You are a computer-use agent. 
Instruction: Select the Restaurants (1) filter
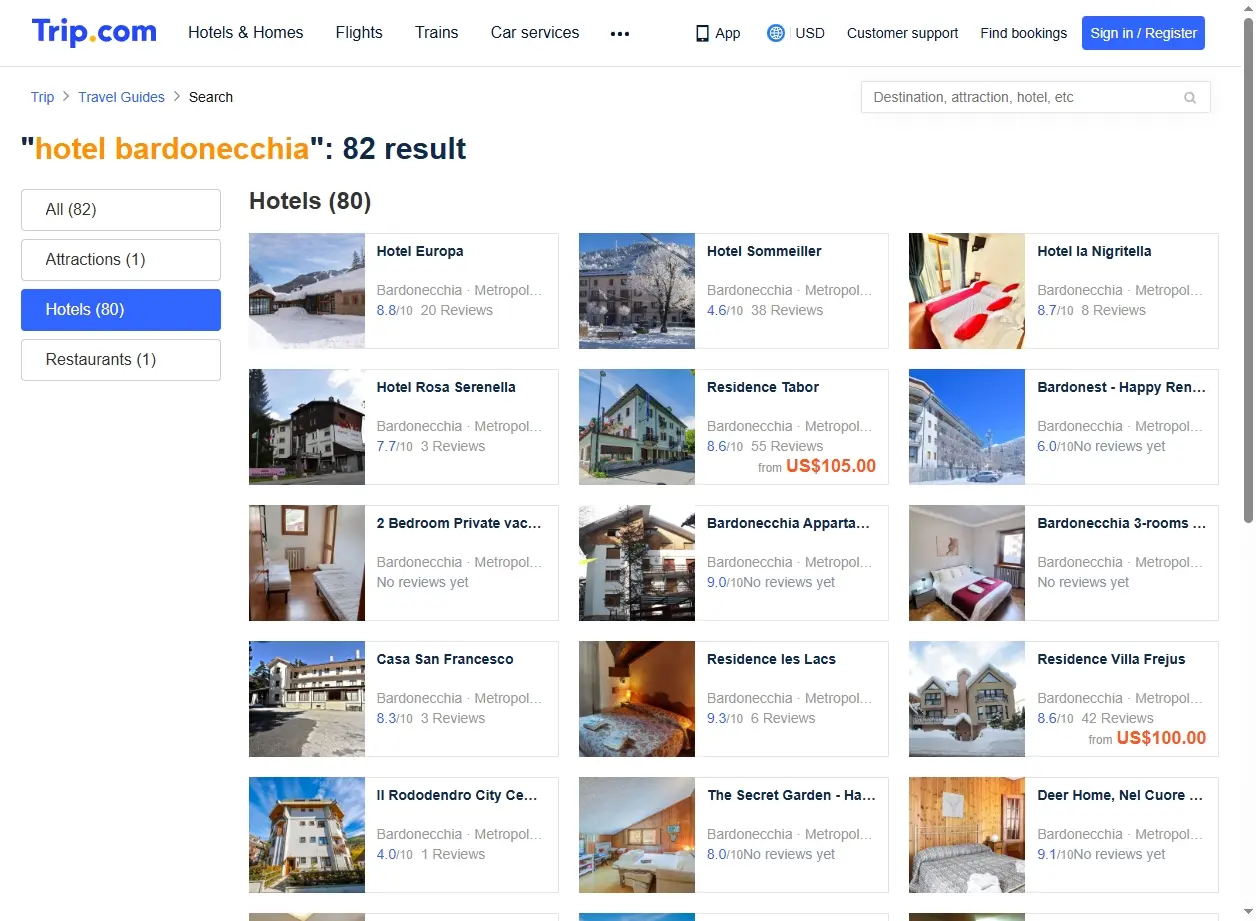[121, 360]
